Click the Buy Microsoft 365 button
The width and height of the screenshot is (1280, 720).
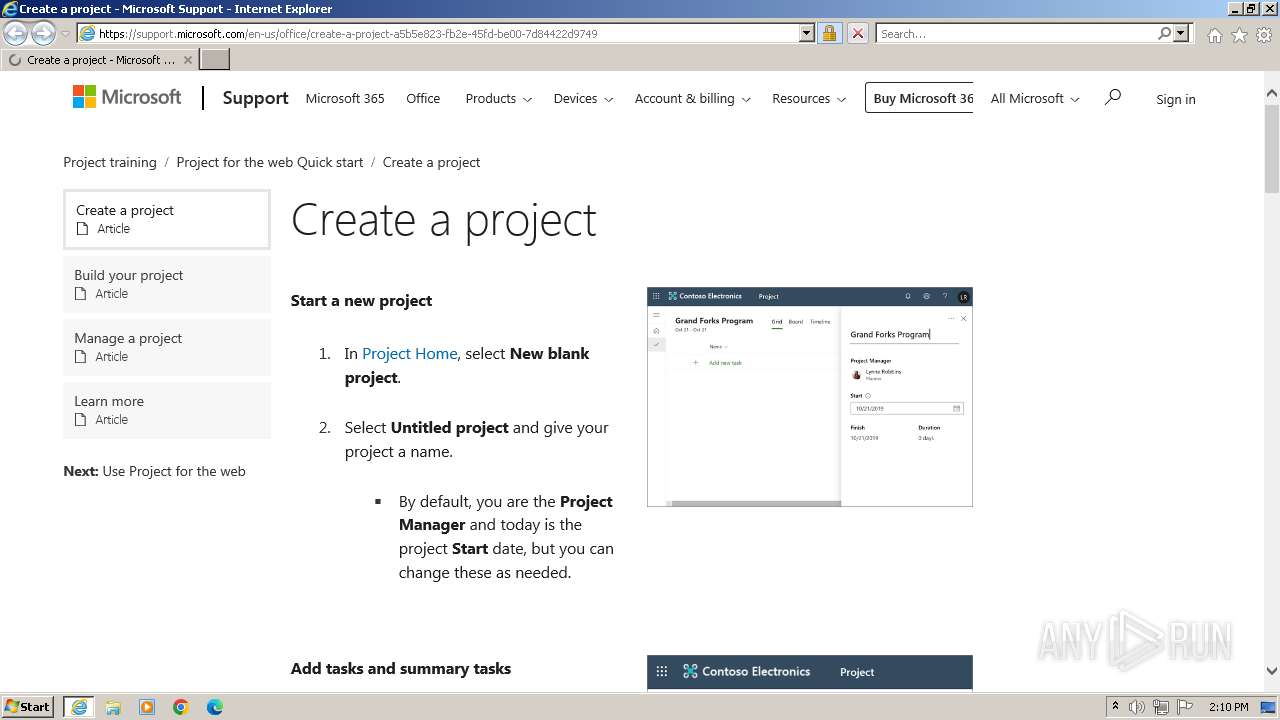coord(919,98)
